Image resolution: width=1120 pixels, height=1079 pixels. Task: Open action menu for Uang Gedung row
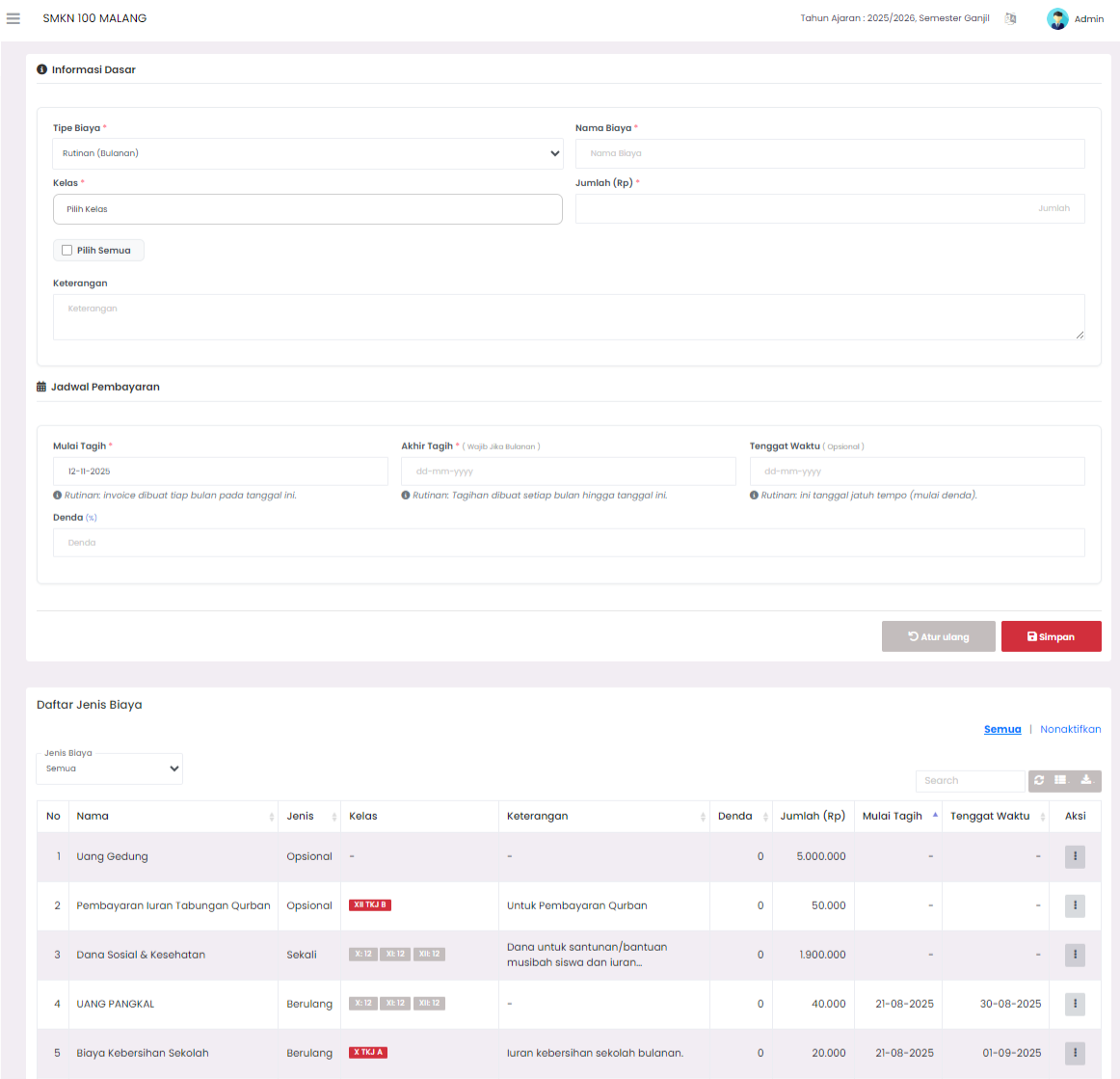(1075, 856)
